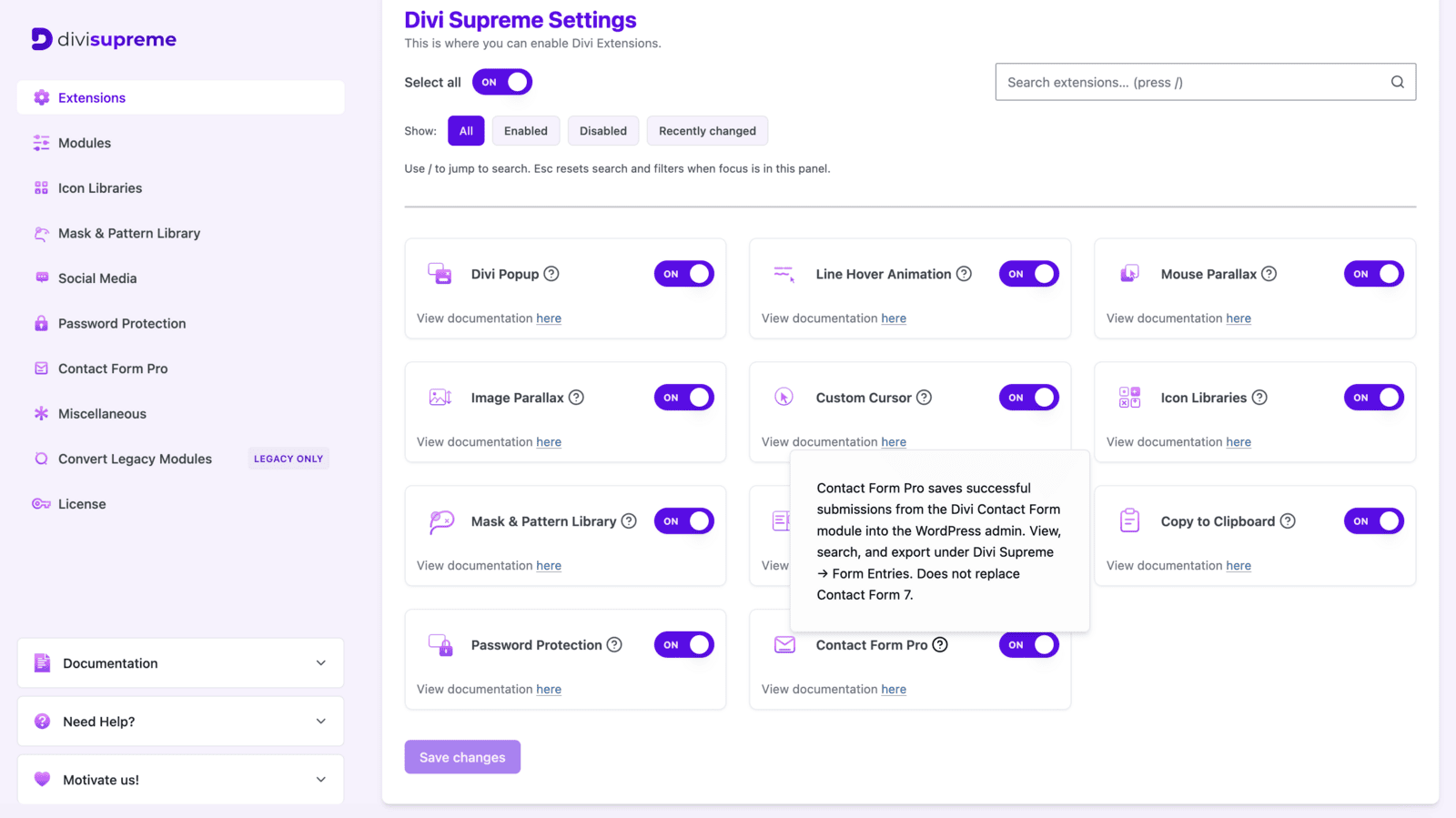
Task: Click the Icon Libraries card grid icon
Action: pyautogui.click(x=1129, y=398)
